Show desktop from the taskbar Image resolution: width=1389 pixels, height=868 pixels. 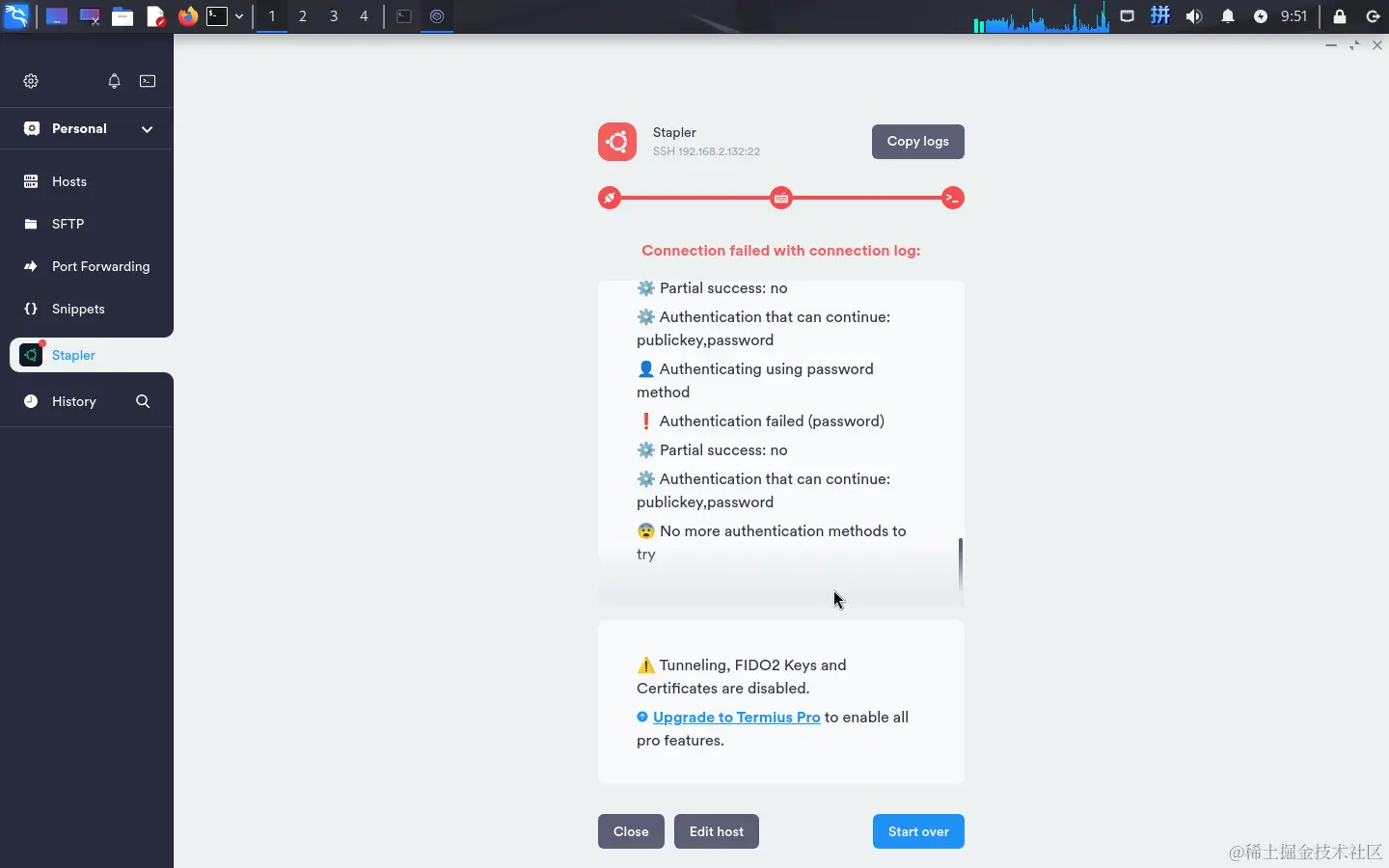[57, 16]
